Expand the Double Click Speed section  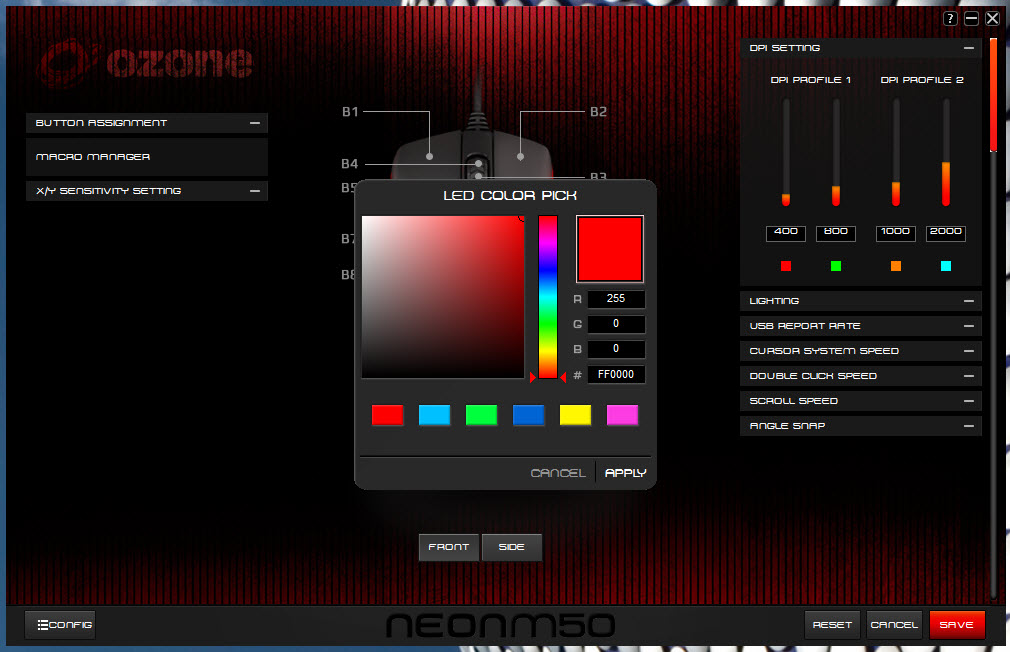coord(969,376)
